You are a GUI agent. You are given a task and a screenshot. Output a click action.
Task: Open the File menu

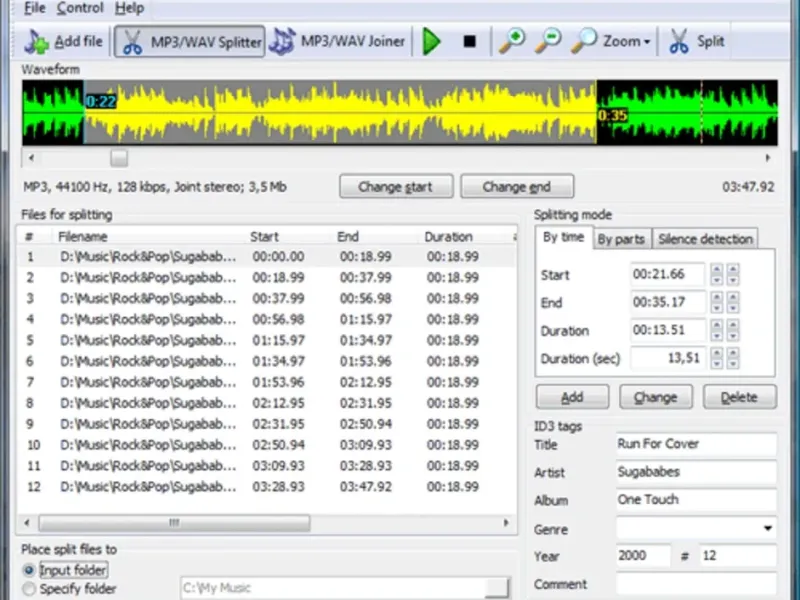pyautogui.click(x=35, y=8)
